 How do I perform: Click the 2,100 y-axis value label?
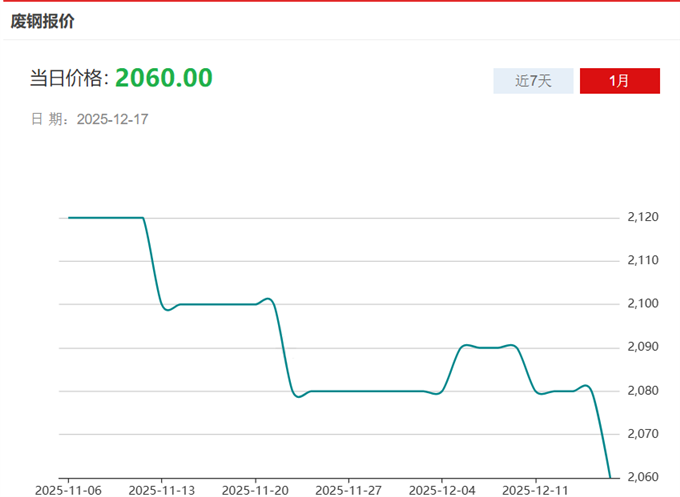tap(643, 304)
